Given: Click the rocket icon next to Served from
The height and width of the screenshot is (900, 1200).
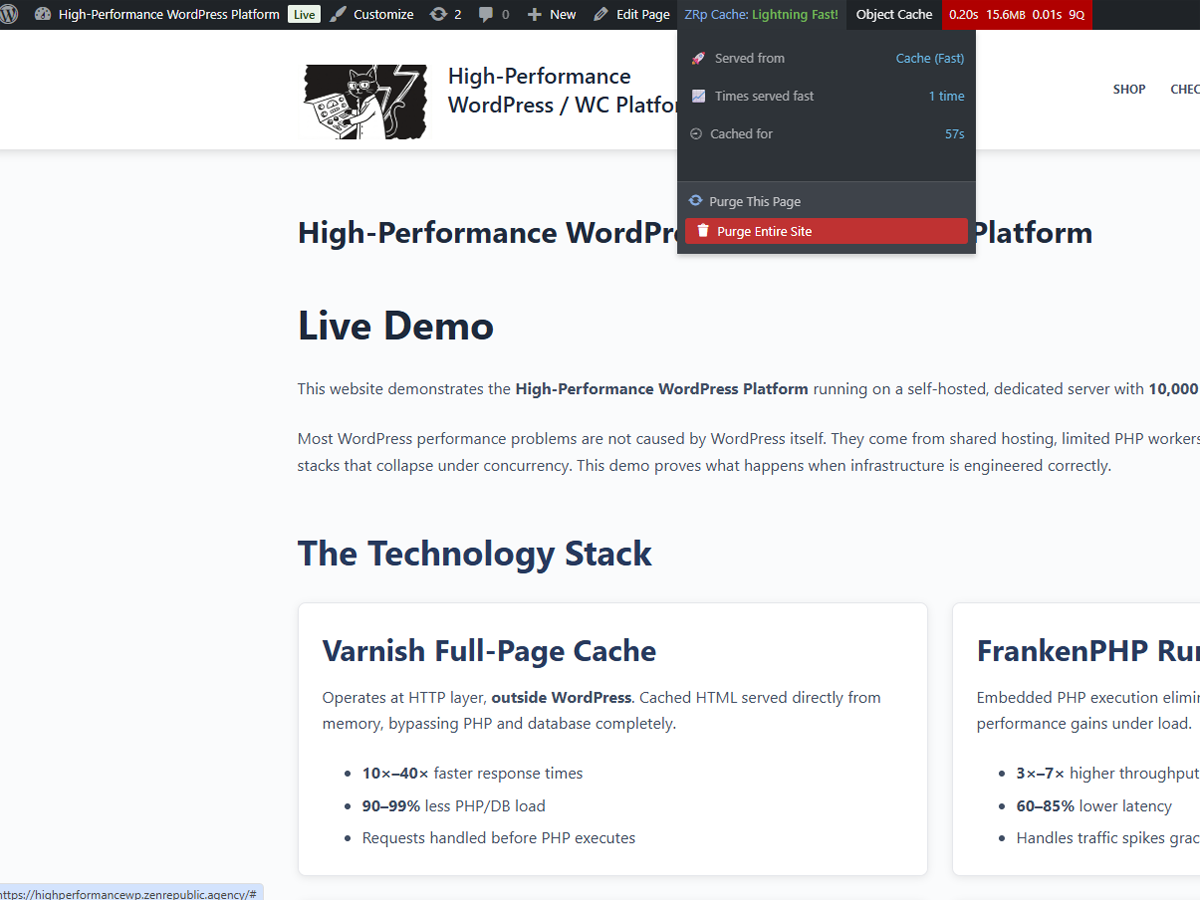Looking at the screenshot, I should click(698, 58).
